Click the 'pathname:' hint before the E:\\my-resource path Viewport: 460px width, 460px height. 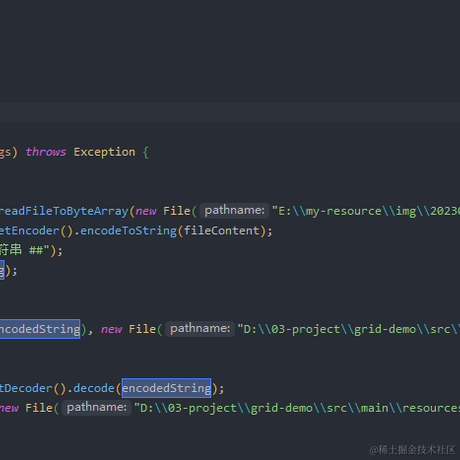coord(234,210)
